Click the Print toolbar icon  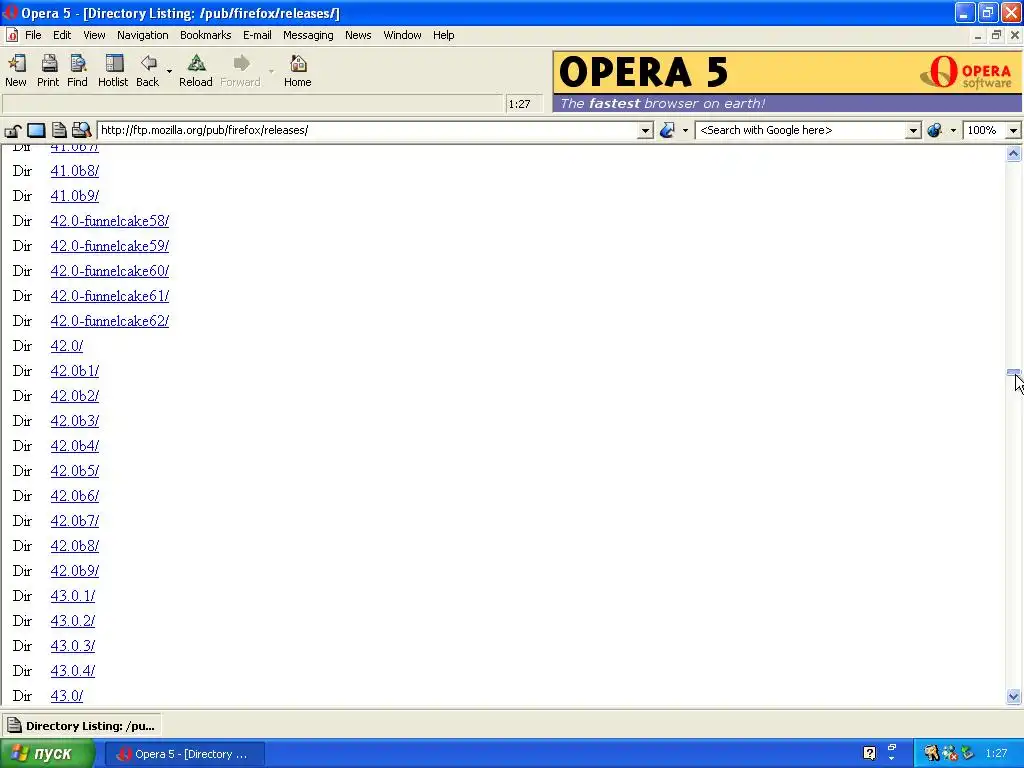point(48,71)
